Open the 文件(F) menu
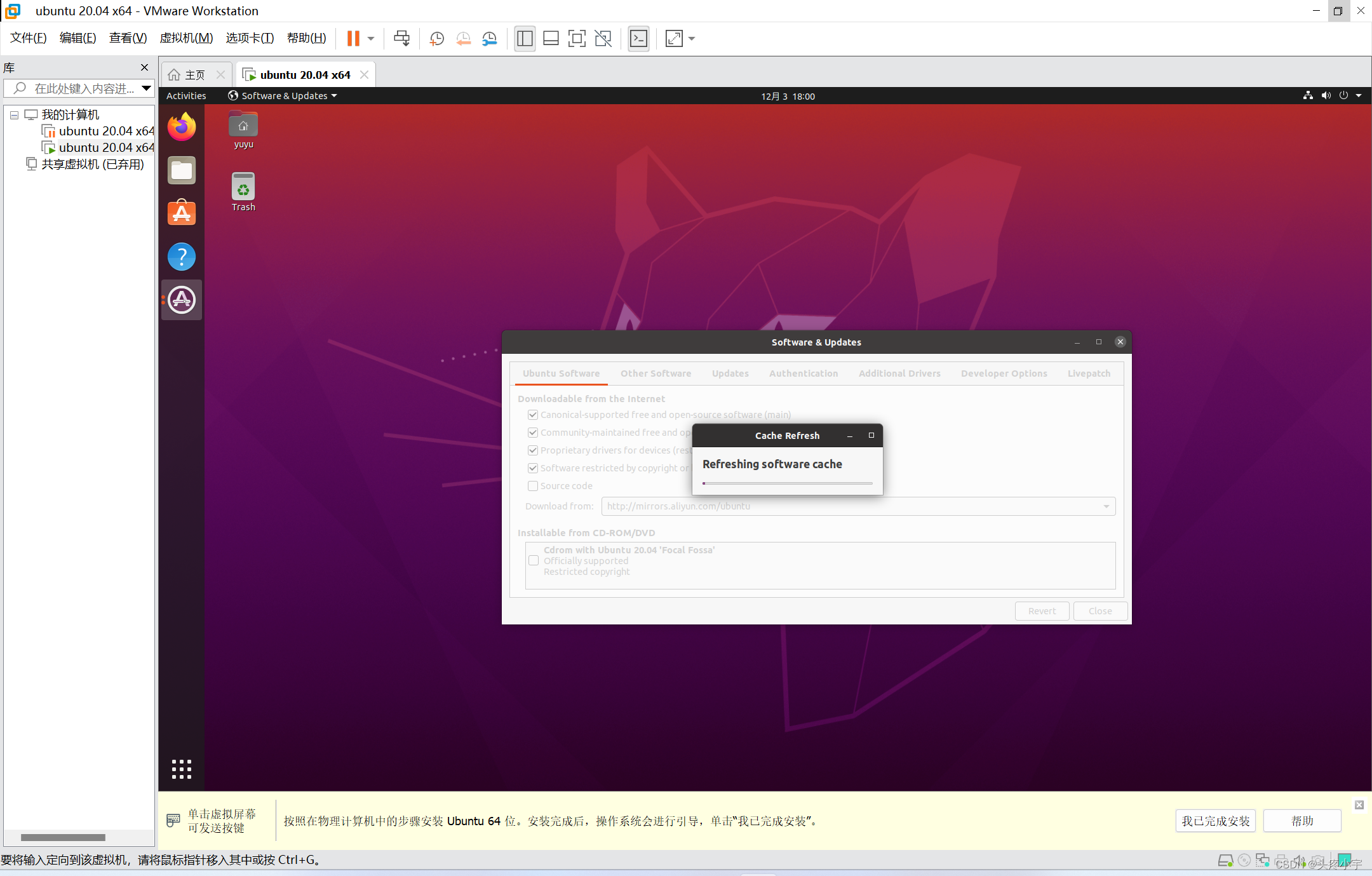The height and width of the screenshot is (876, 1372). point(29,38)
